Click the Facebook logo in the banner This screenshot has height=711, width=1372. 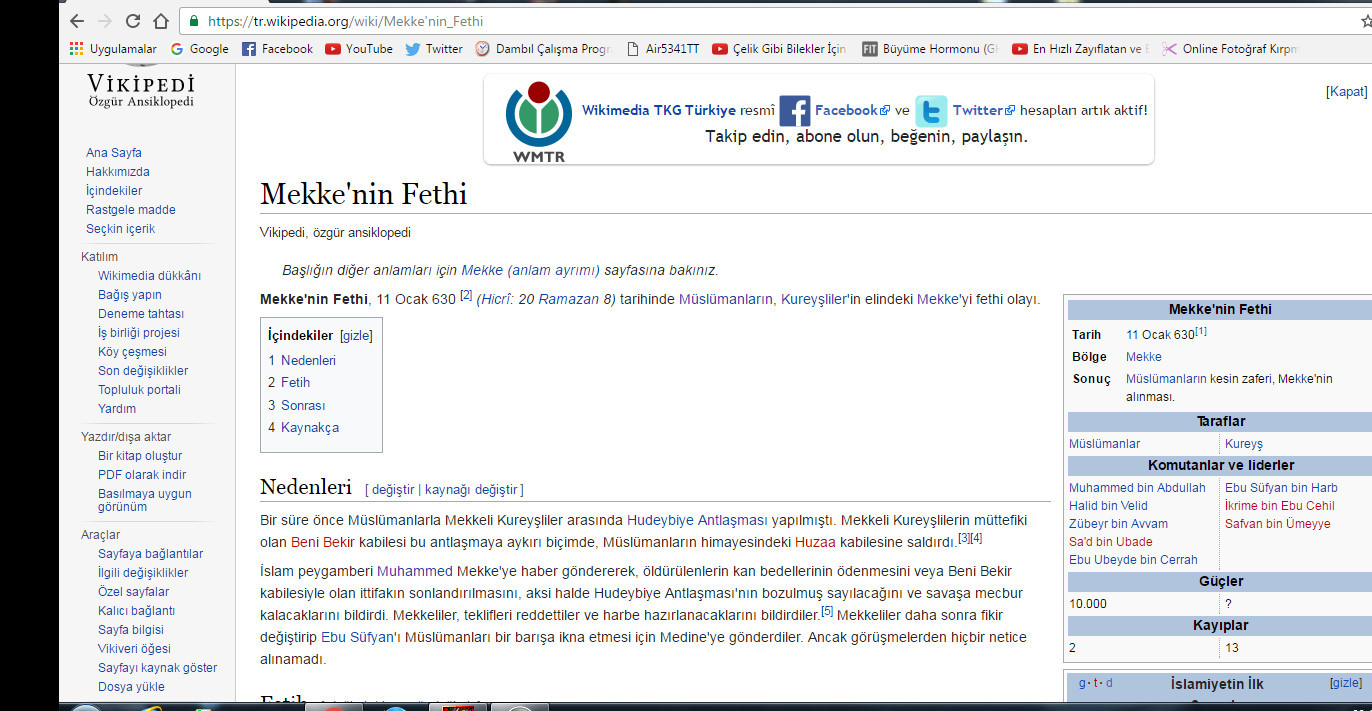pos(794,111)
